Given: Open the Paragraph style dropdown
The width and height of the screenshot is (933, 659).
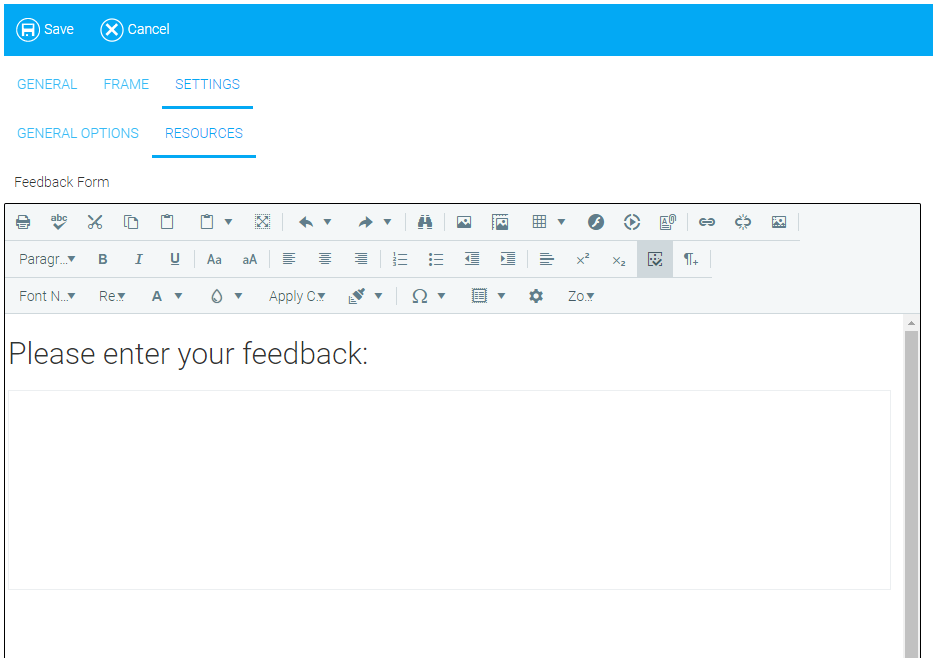Looking at the screenshot, I should (x=47, y=259).
